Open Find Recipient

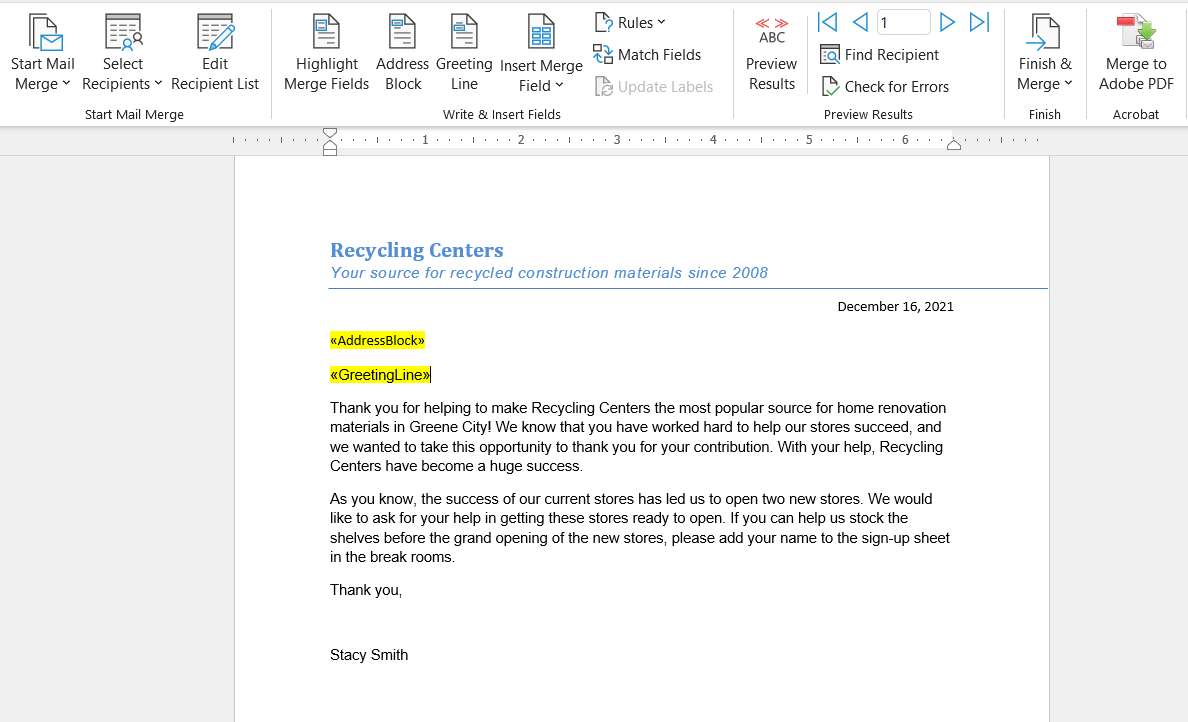click(x=880, y=55)
